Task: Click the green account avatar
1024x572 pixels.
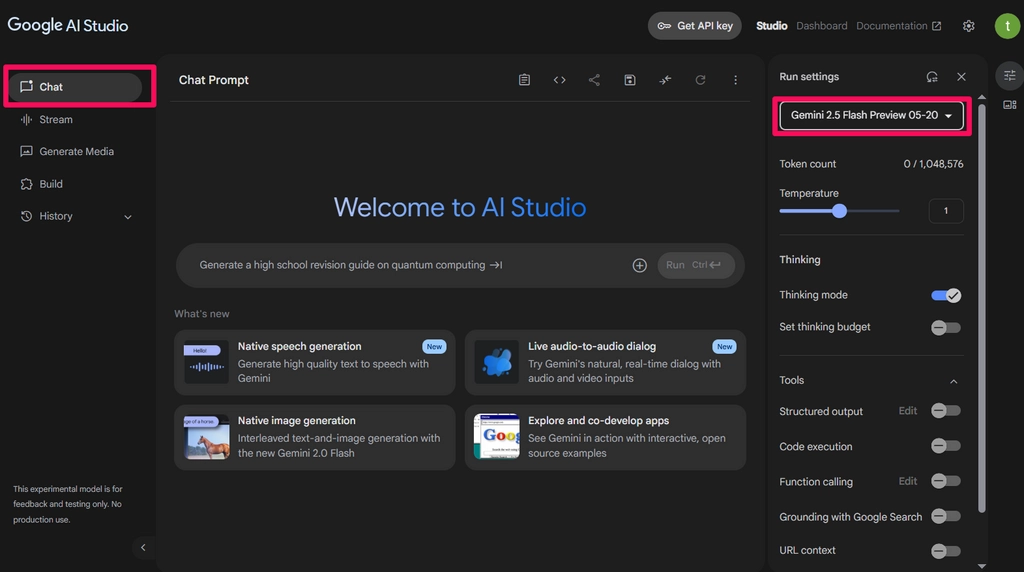Action: pyautogui.click(x=1007, y=26)
